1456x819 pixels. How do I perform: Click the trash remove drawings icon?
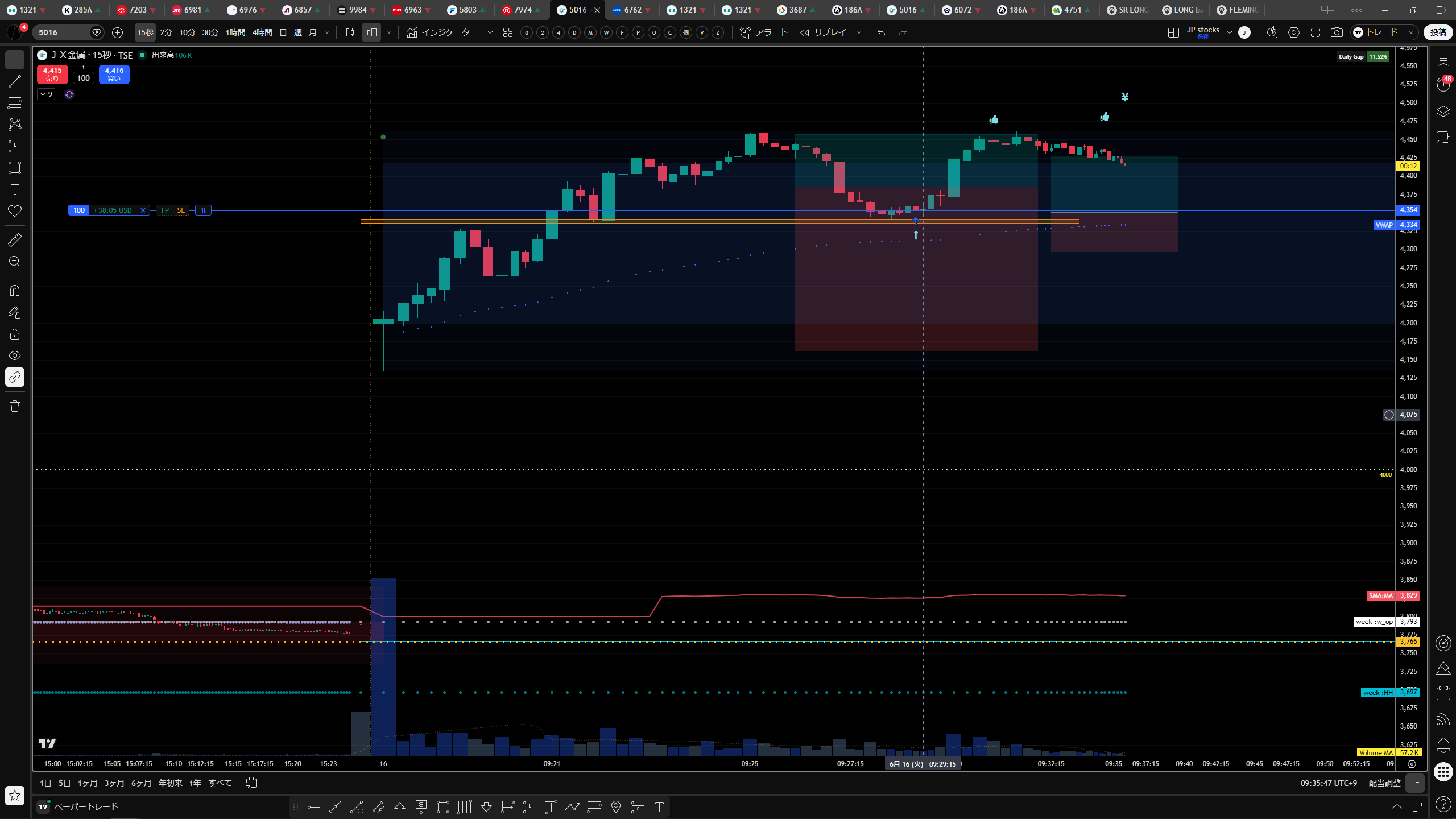pos(15,406)
